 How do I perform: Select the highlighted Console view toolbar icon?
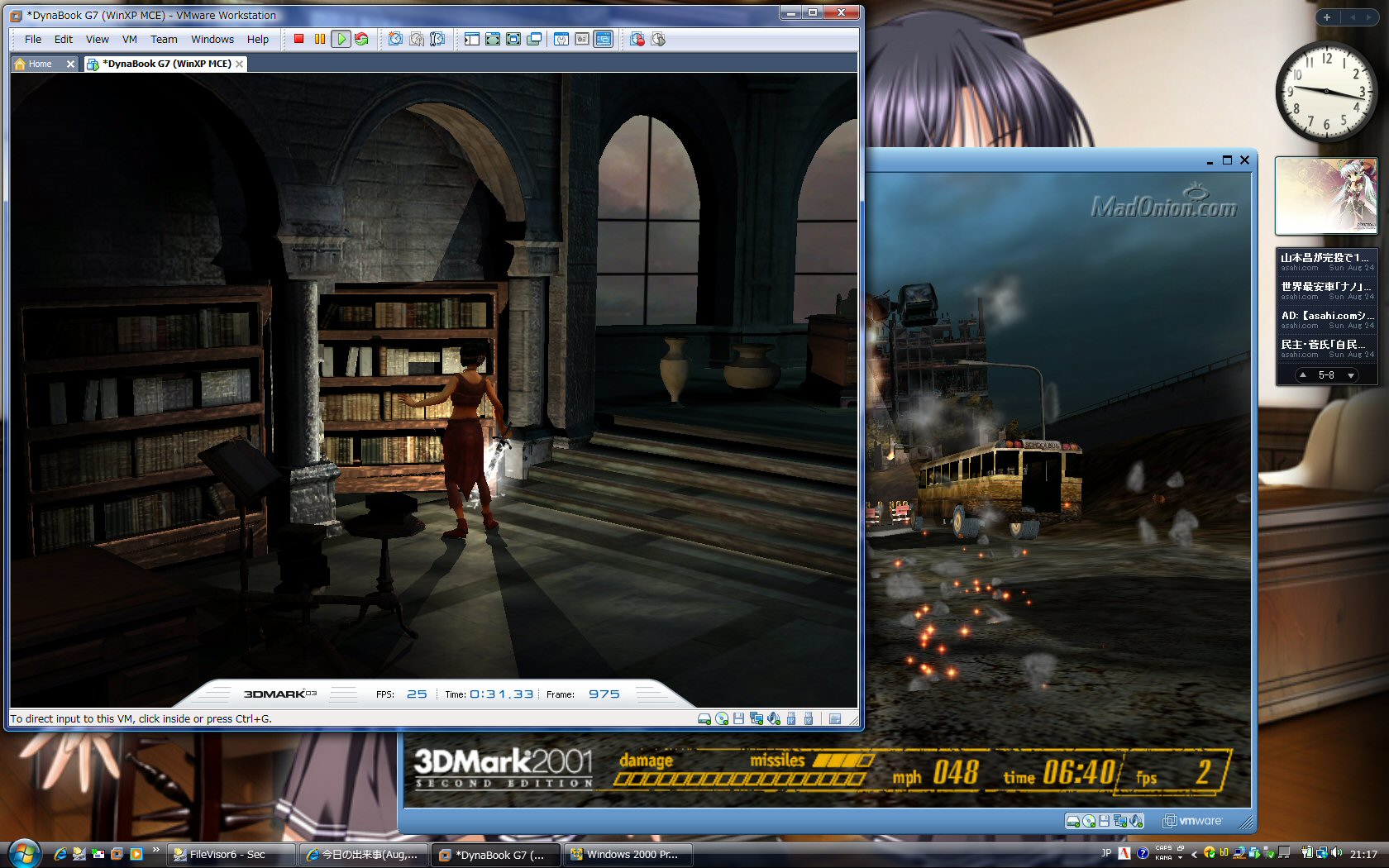[604, 39]
